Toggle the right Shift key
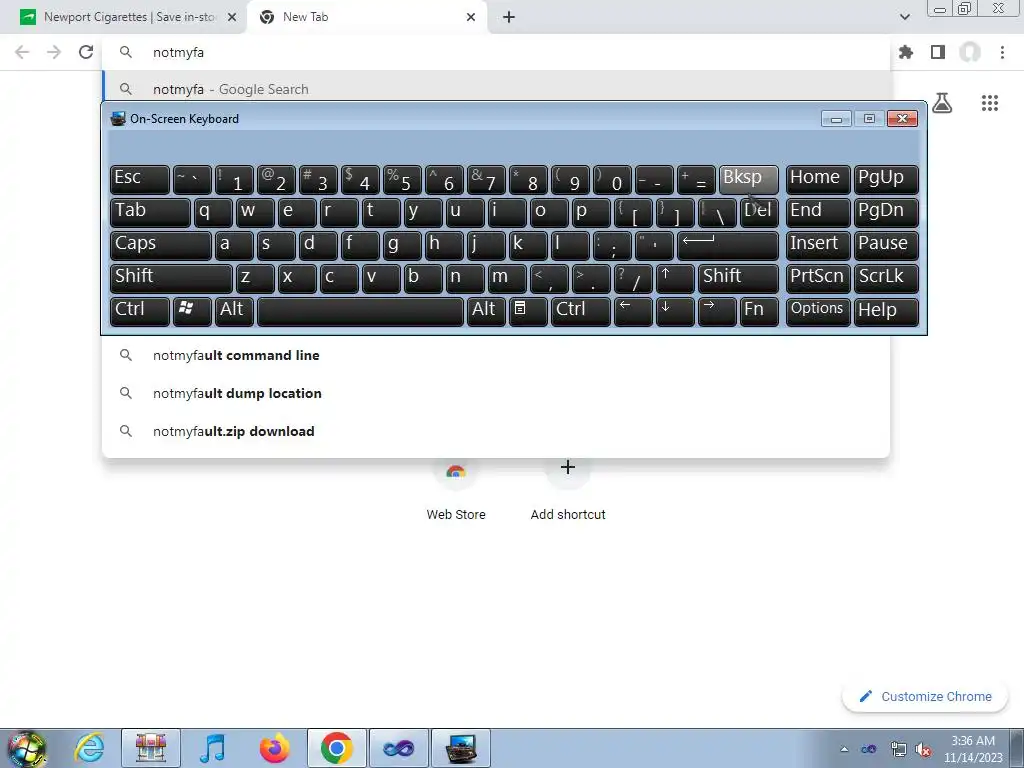The image size is (1024, 768). (738, 278)
